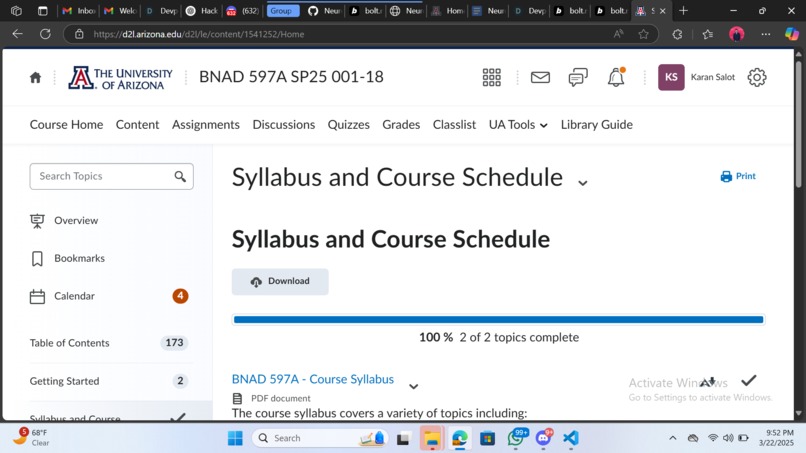Screen dimensions: 806x453
Task: Go to D2L home via house icon
Action: click(35, 78)
